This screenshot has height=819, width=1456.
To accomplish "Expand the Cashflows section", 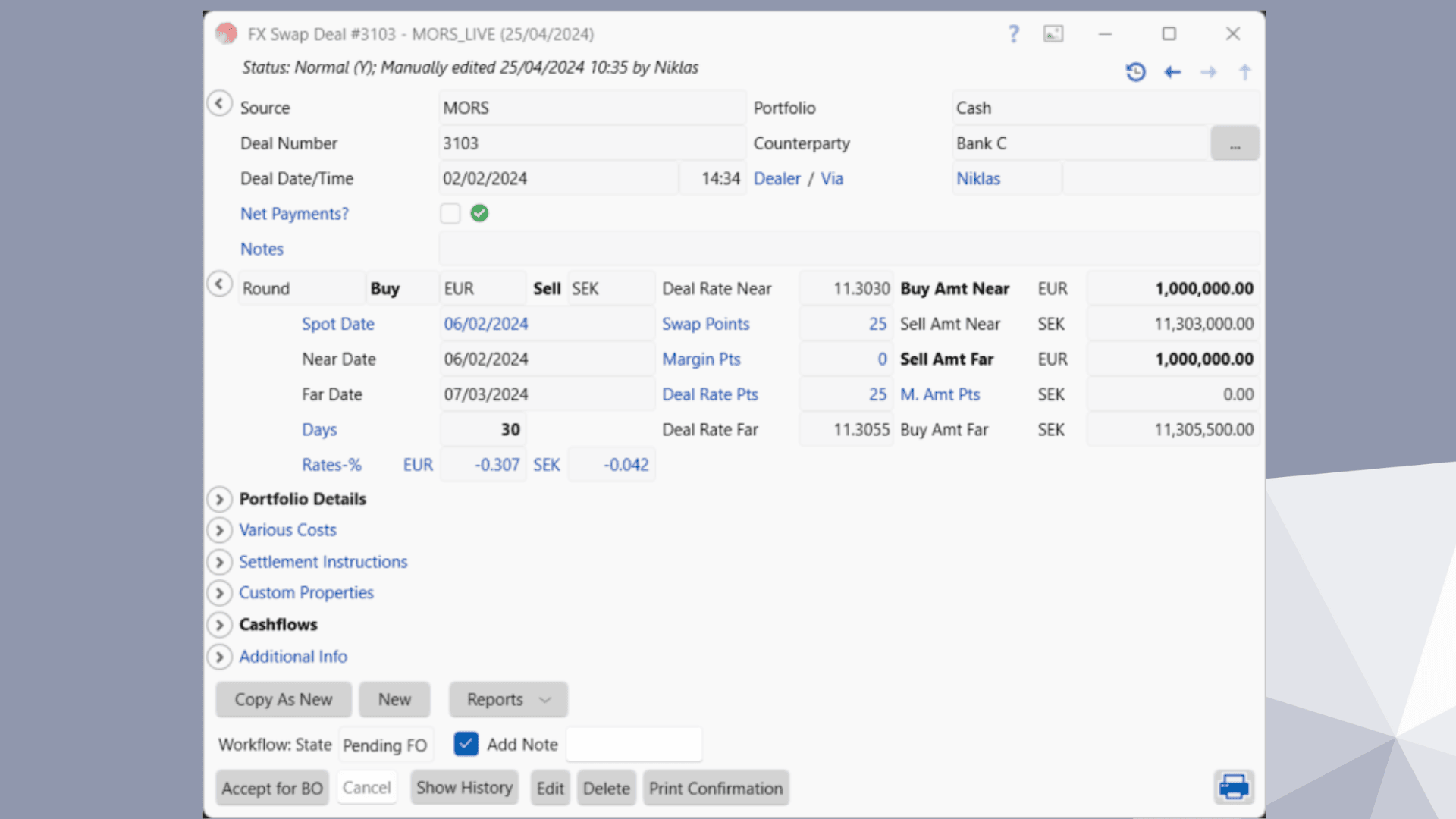I will click(x=219, y=625).
